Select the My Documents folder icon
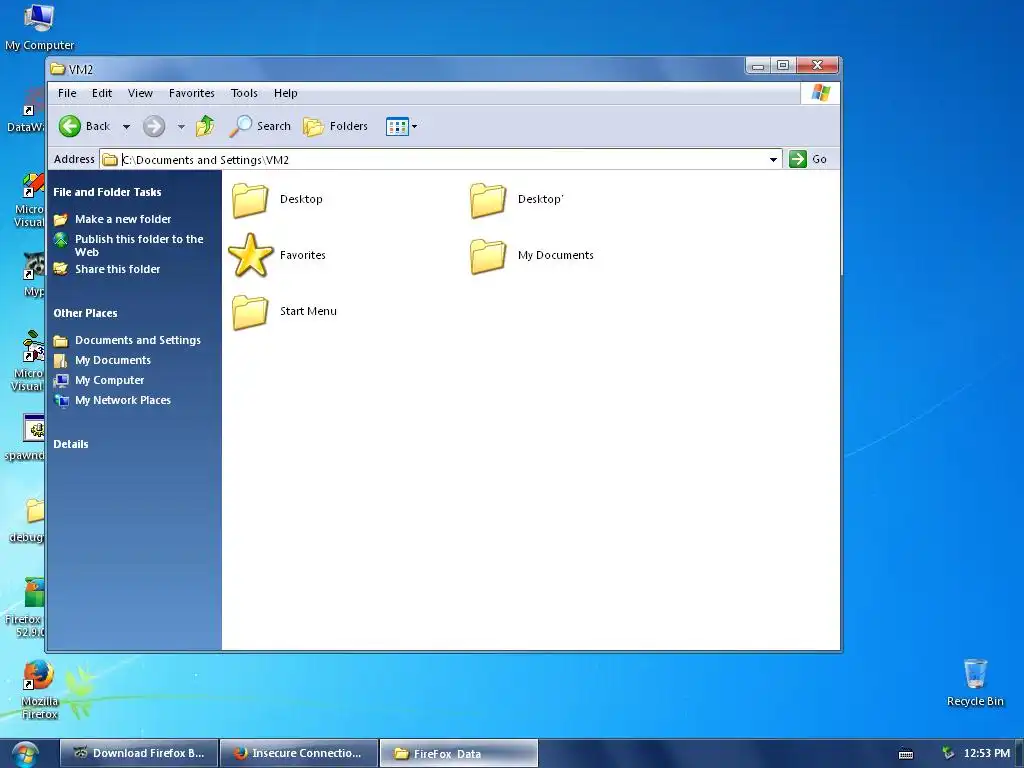 coord(488,255)
